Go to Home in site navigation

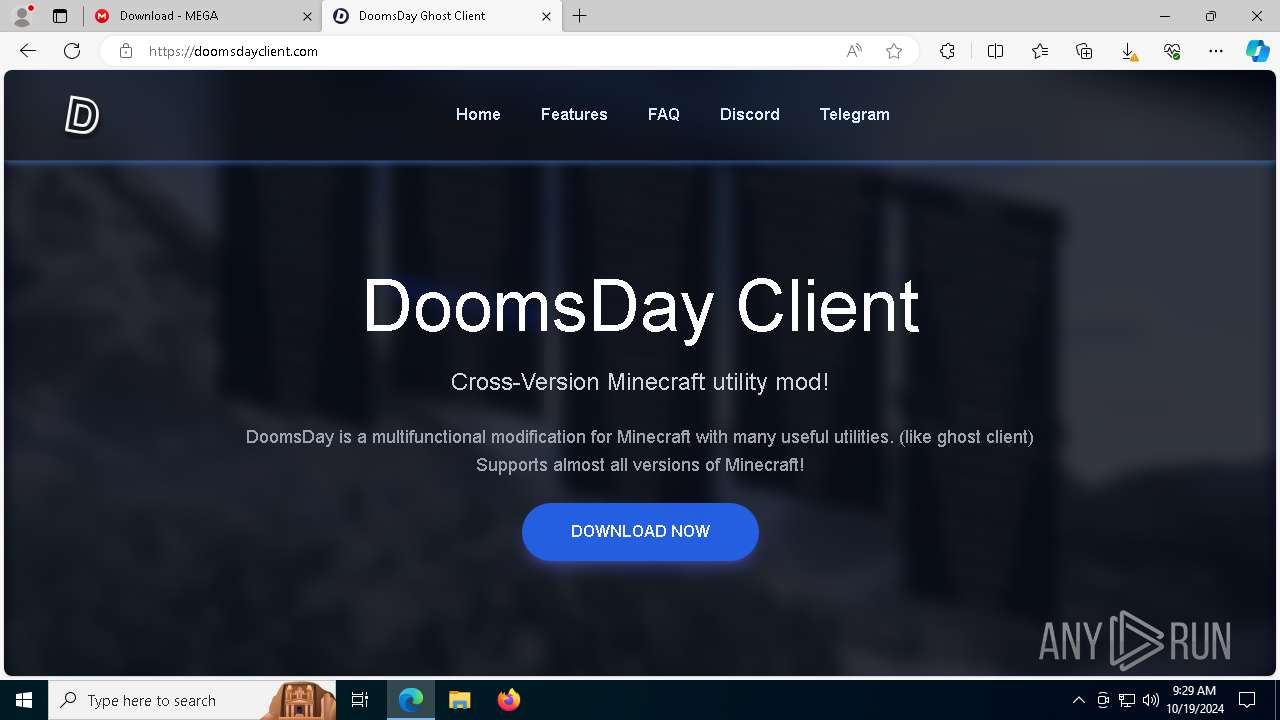[478, 115]
